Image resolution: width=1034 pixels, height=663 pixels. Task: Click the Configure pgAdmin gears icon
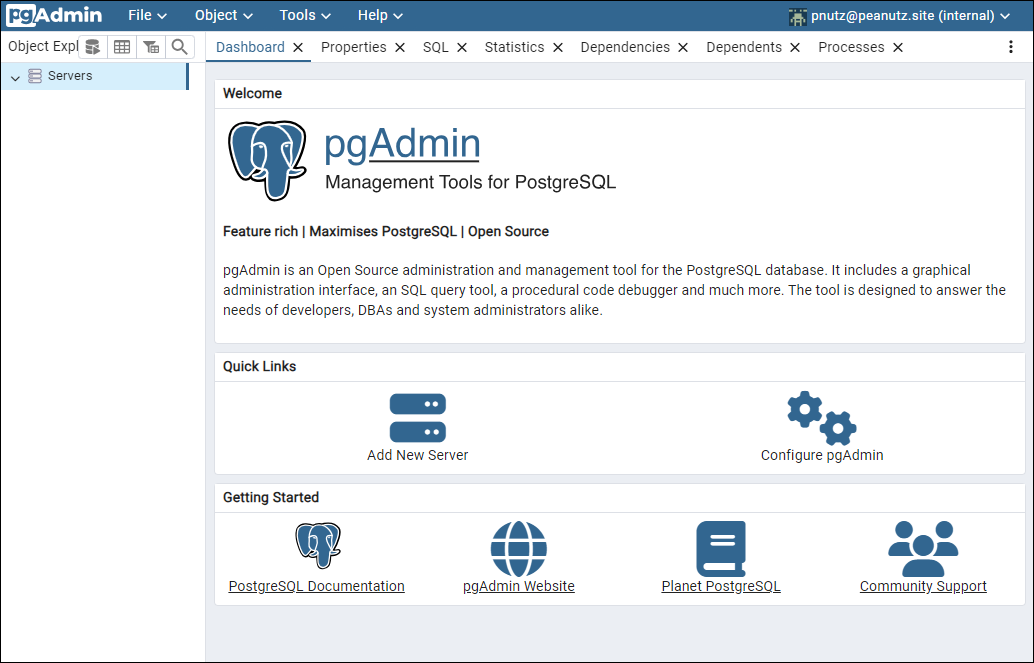tap(822, 418)
